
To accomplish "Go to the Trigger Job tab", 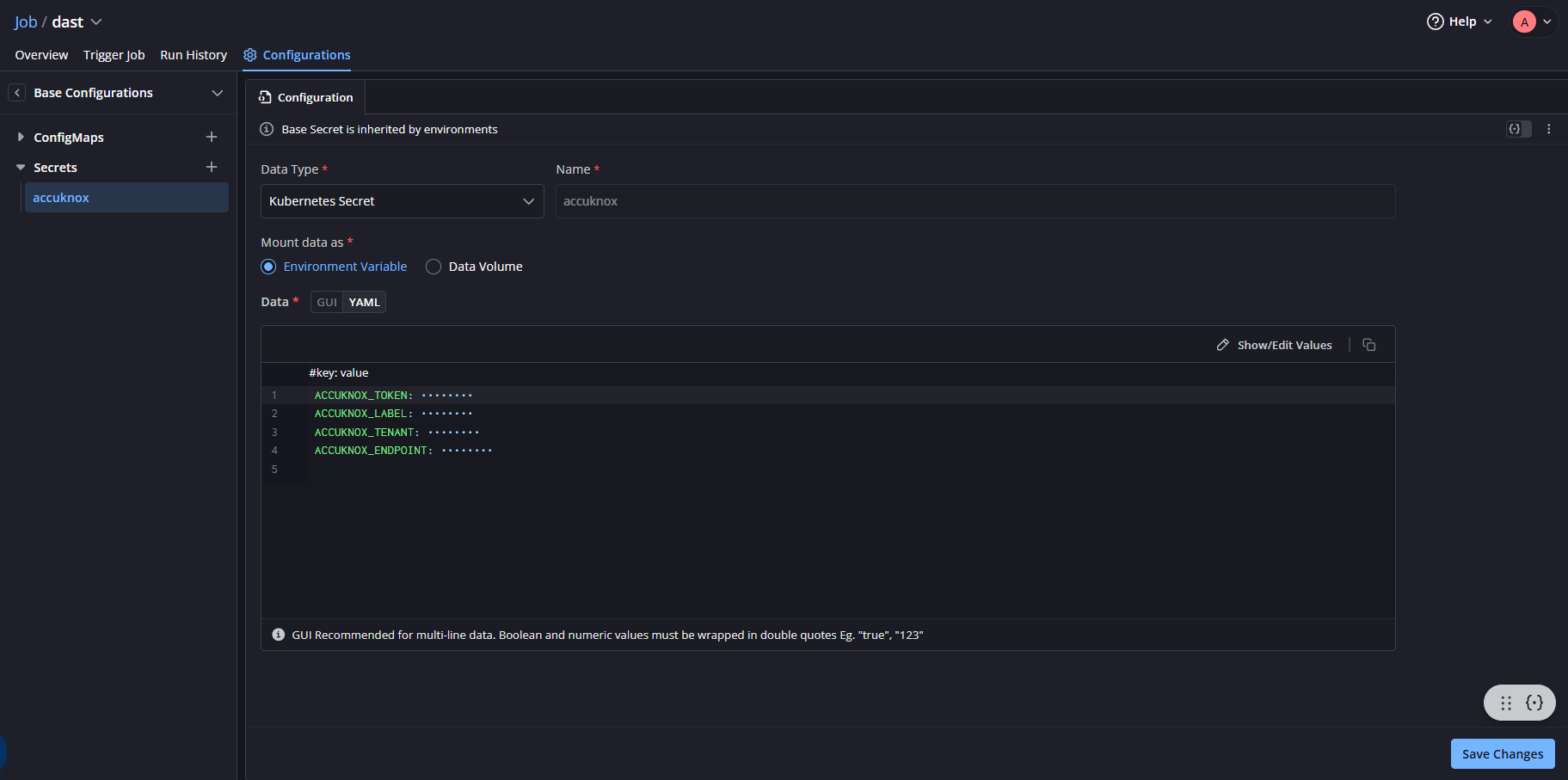I will point(114,55).
